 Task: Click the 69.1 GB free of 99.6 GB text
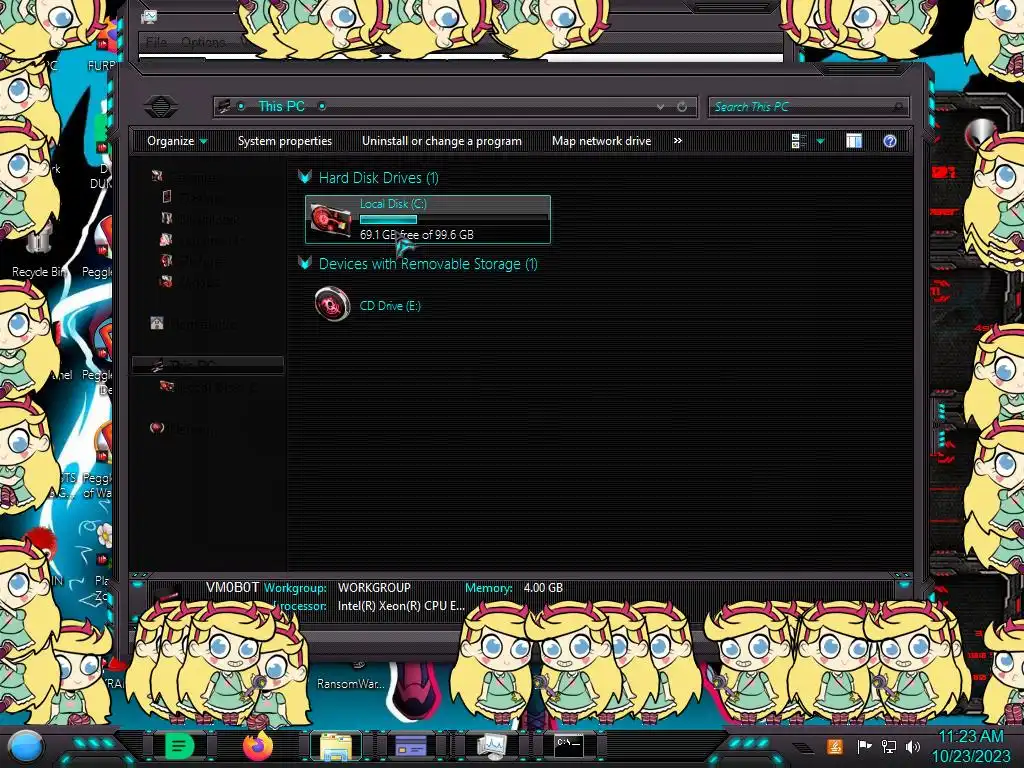(x=417, y=234)
